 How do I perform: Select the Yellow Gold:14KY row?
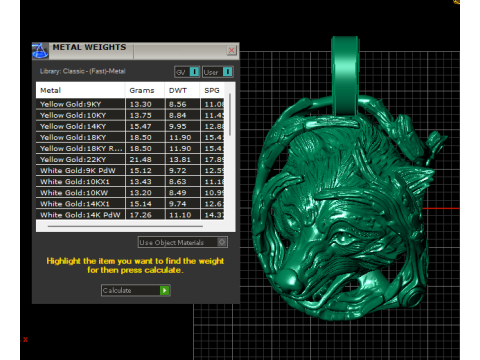coord(130,126)
